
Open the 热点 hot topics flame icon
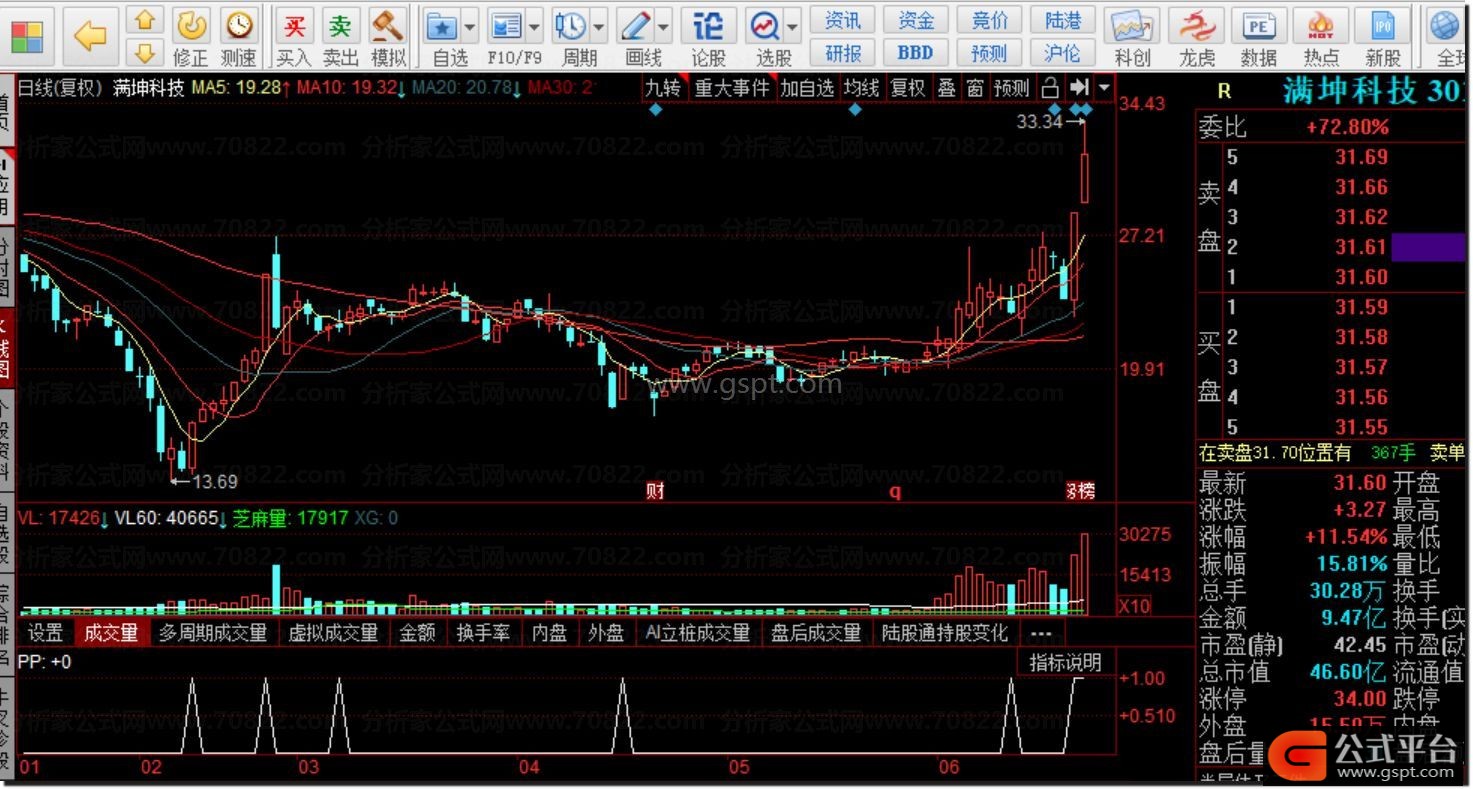point(1321,37)
